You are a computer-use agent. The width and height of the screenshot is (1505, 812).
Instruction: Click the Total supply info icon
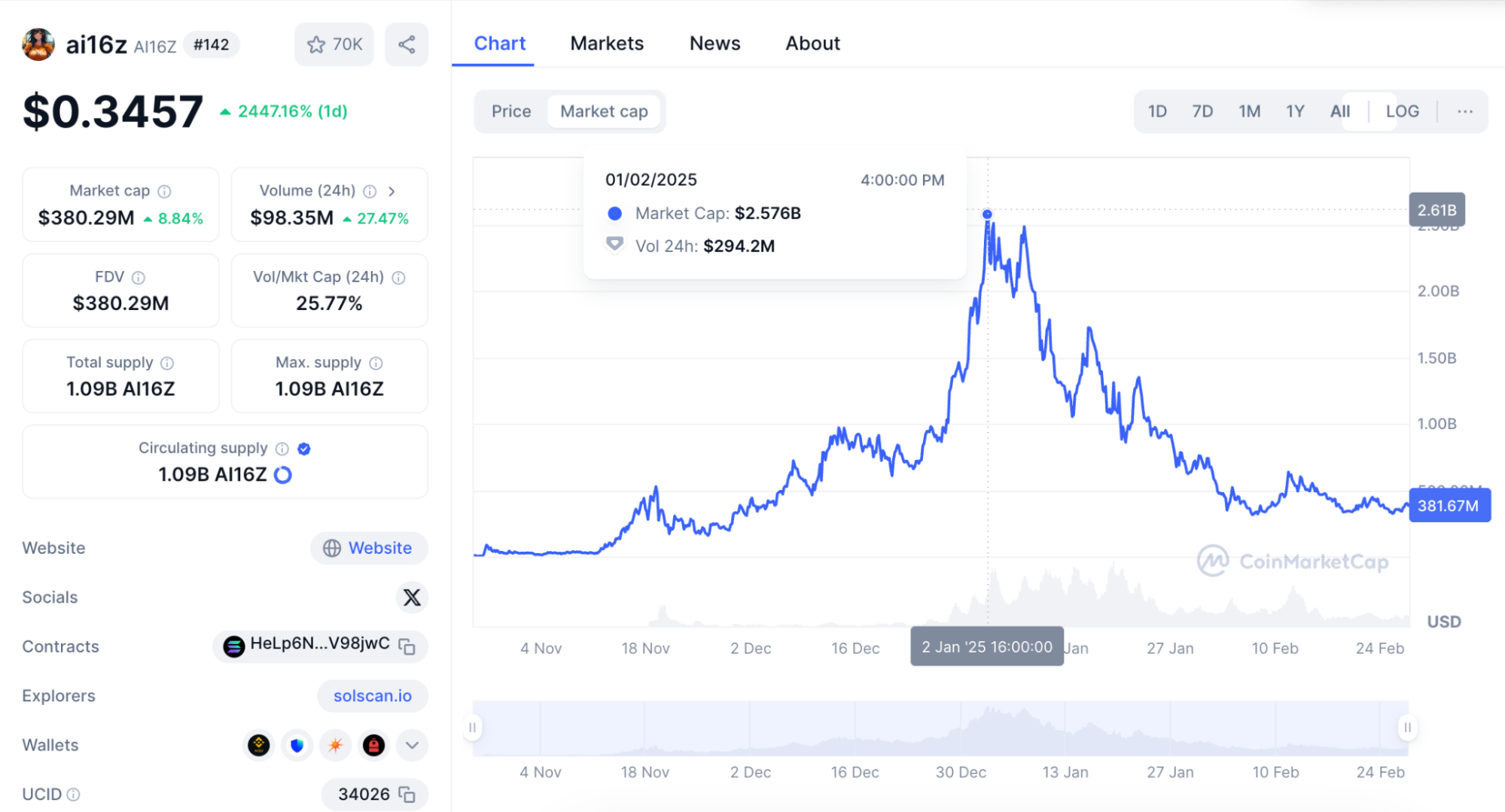tap(167, 363)
